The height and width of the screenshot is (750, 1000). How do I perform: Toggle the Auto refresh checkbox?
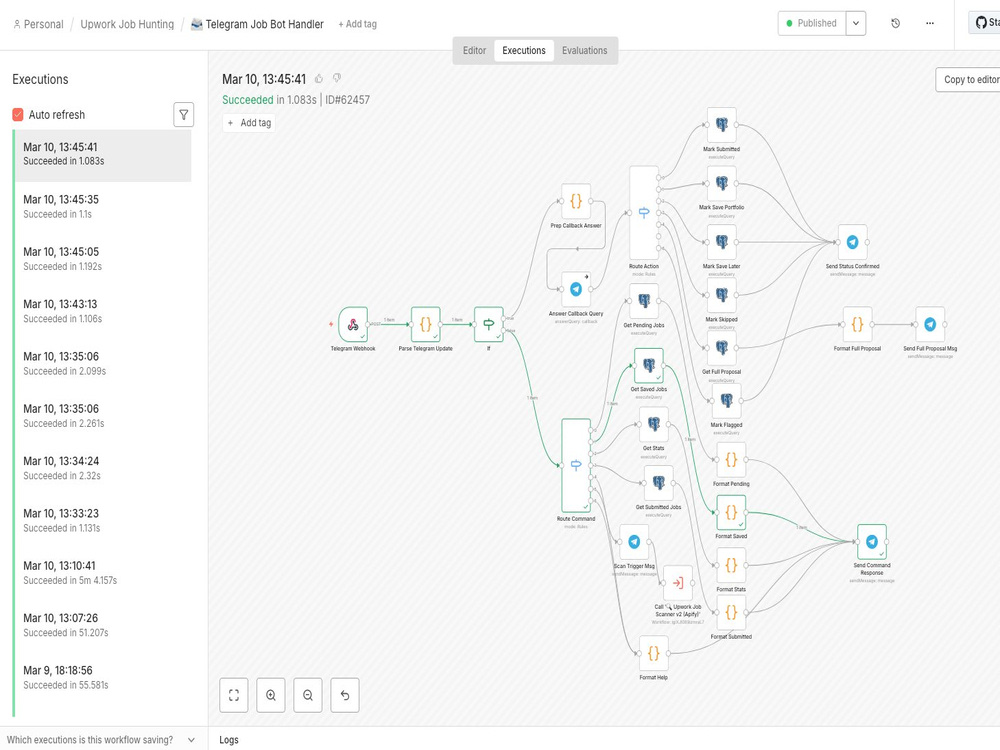(18, 115)
